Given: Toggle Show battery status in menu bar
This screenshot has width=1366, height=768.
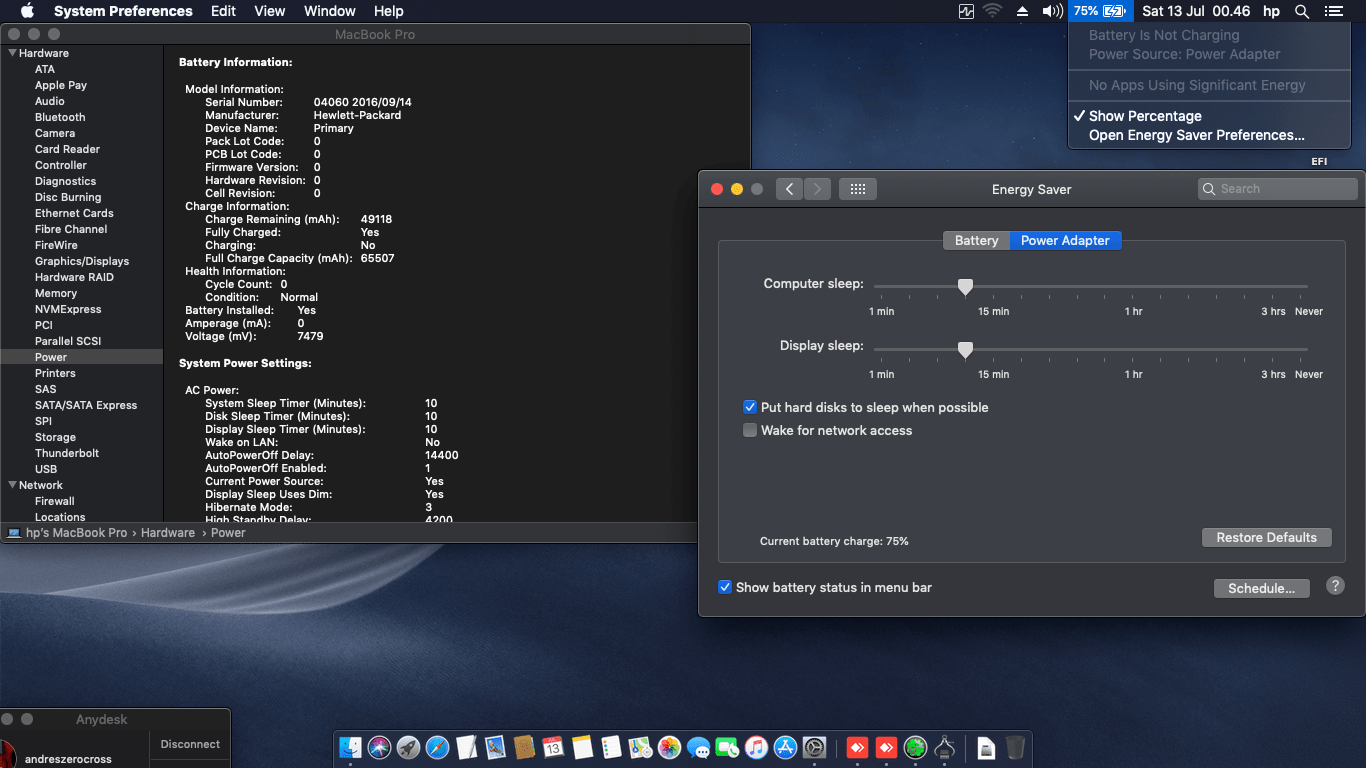Looking at the screenshot, I should click(725, 587).
